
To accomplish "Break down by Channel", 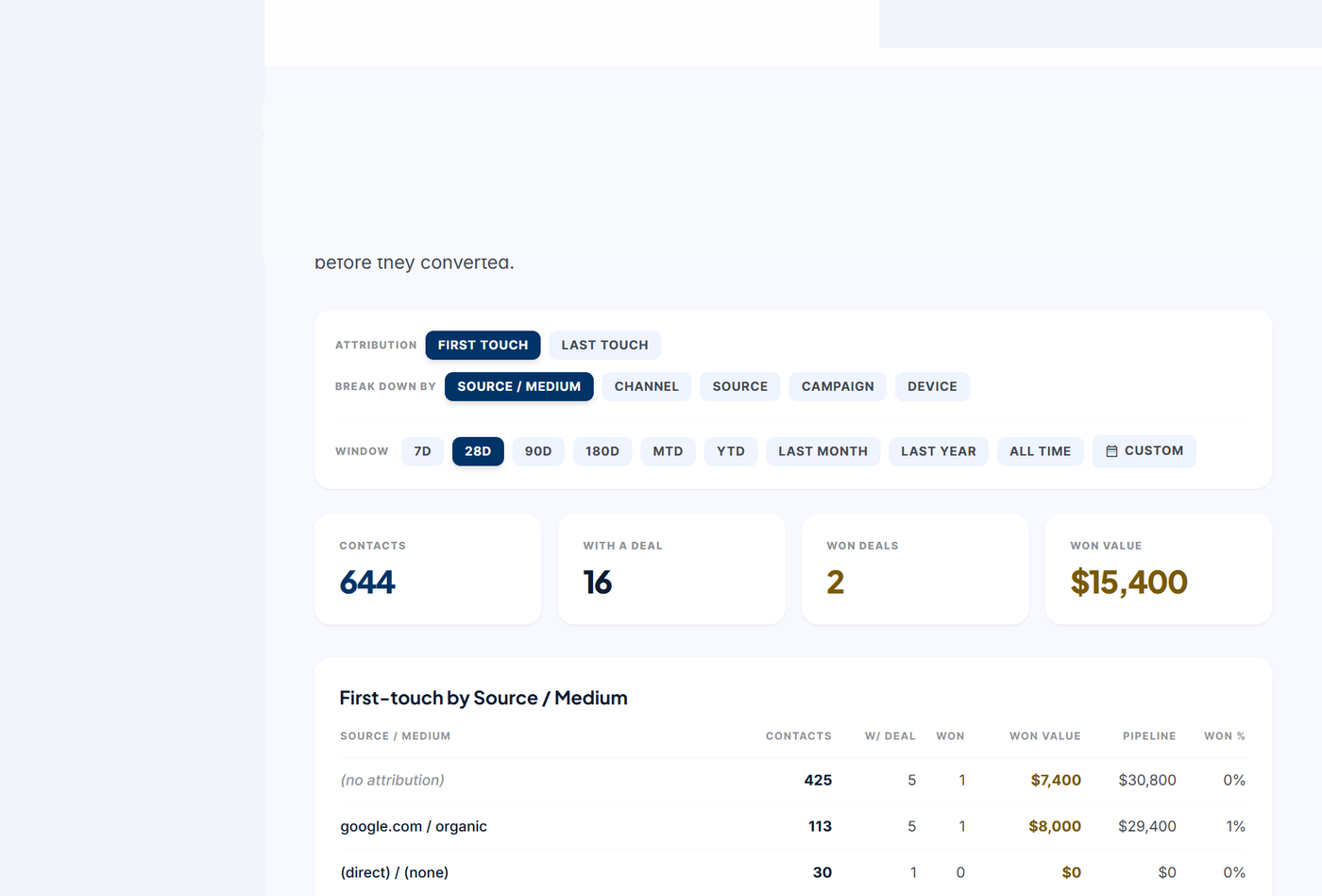I will coord(646,387).
